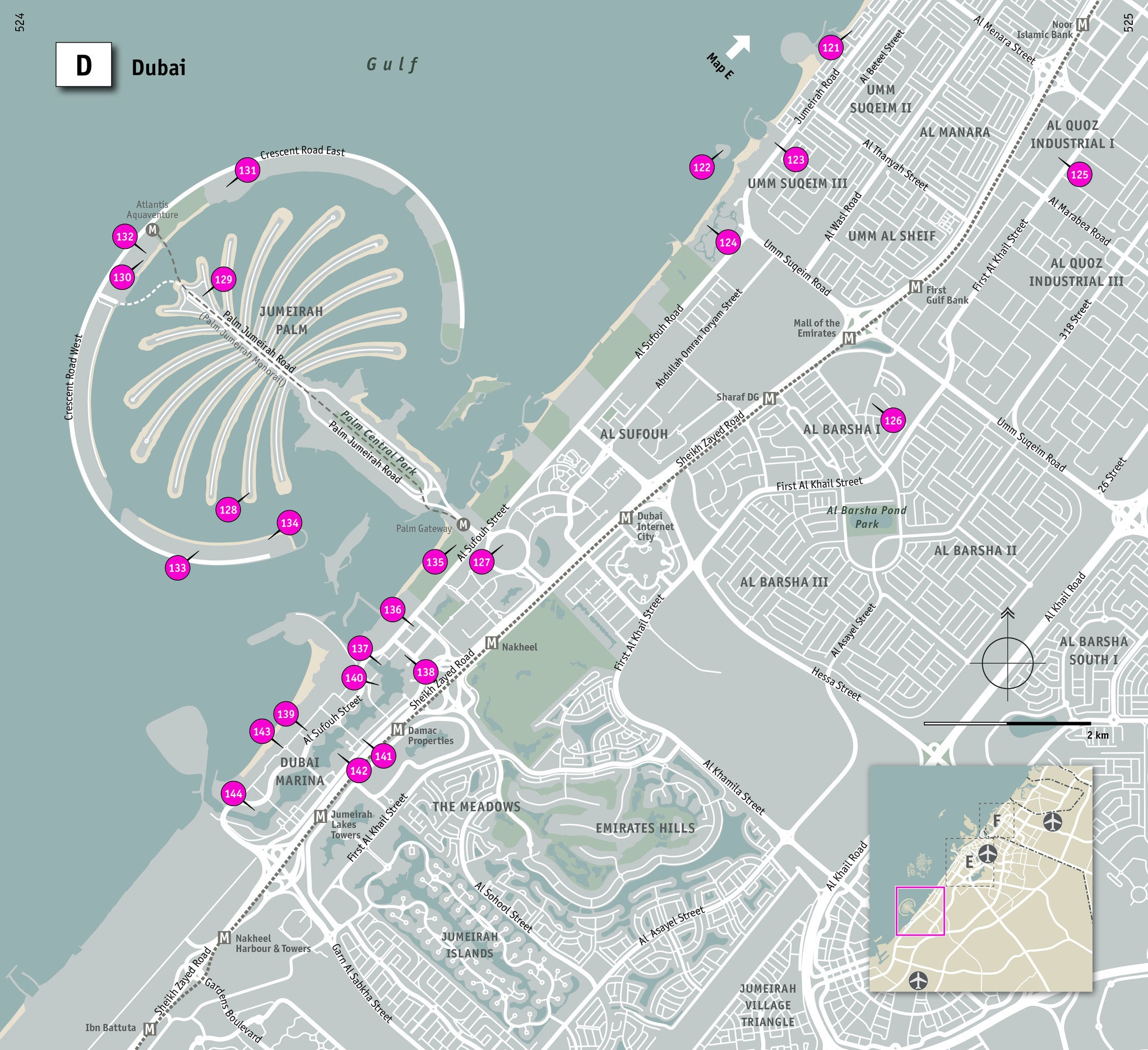The image size is (1148, 1050).
Task: Click the Al Barsha Pond Park label
Action: pyautogui.click(x=867, y=517)
